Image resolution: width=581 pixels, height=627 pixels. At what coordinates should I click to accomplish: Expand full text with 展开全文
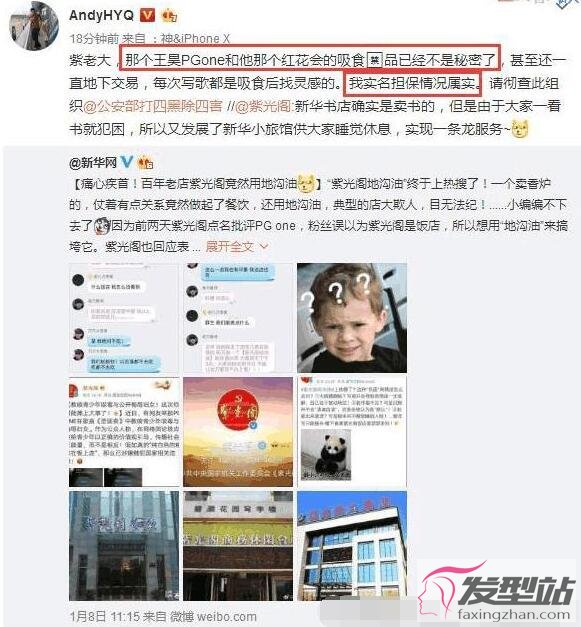[x=230, y=246]
